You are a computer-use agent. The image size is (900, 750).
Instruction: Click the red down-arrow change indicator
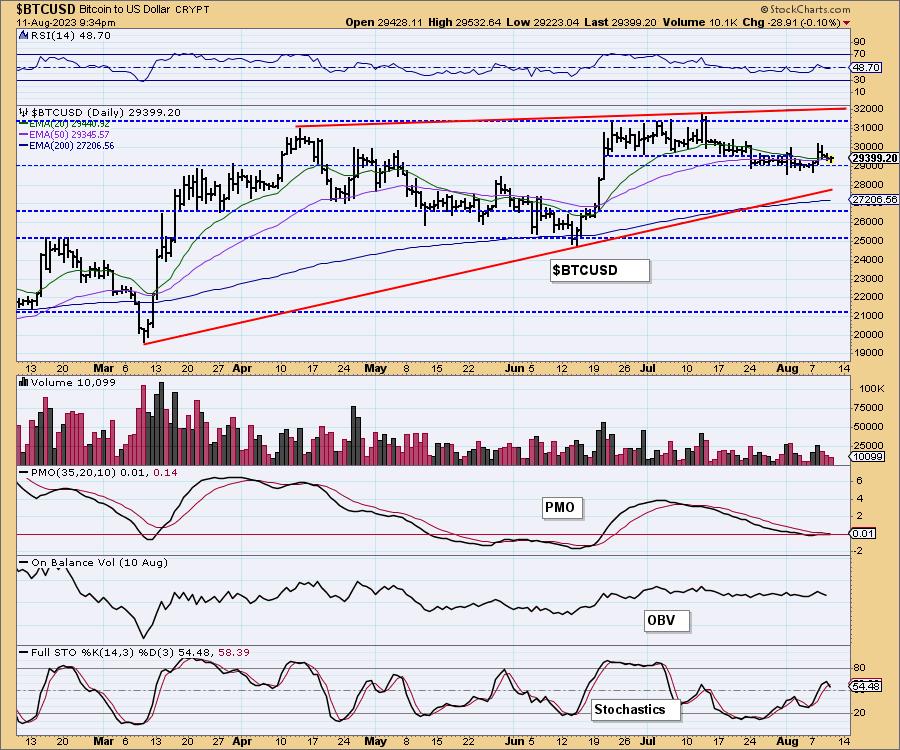click(847, 22)
